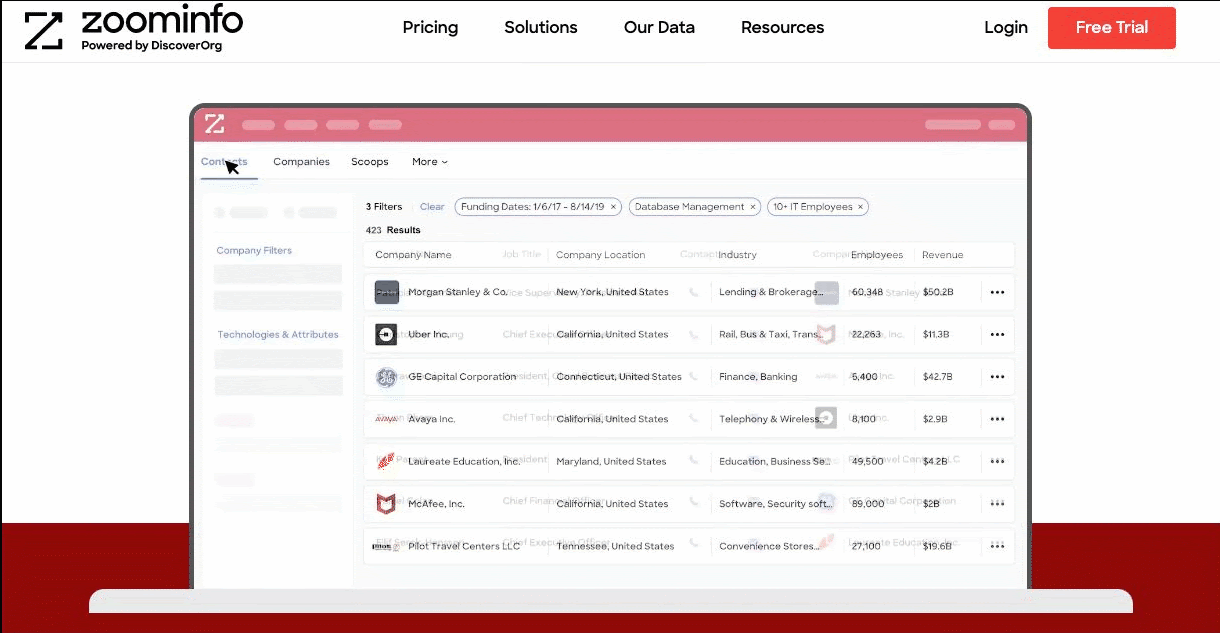Click the white Z icon in app header
Screen dimensions: 1220x633
pyautogui.click(x=215, y=124)
